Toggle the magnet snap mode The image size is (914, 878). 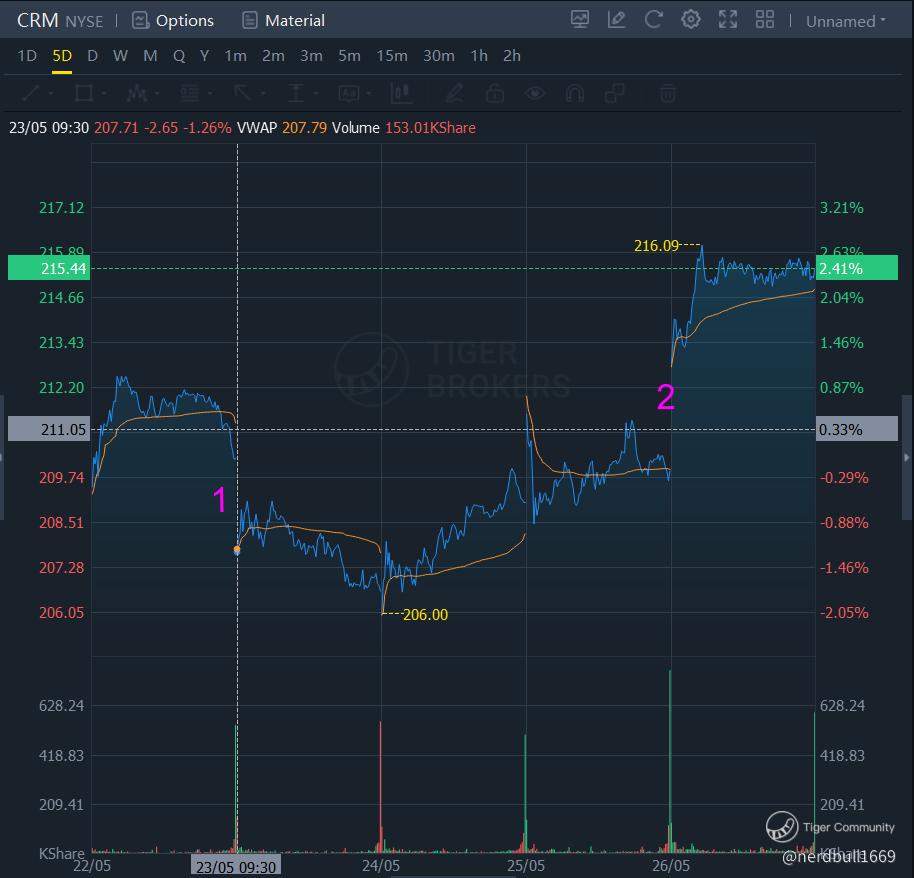tap(575, 93)
